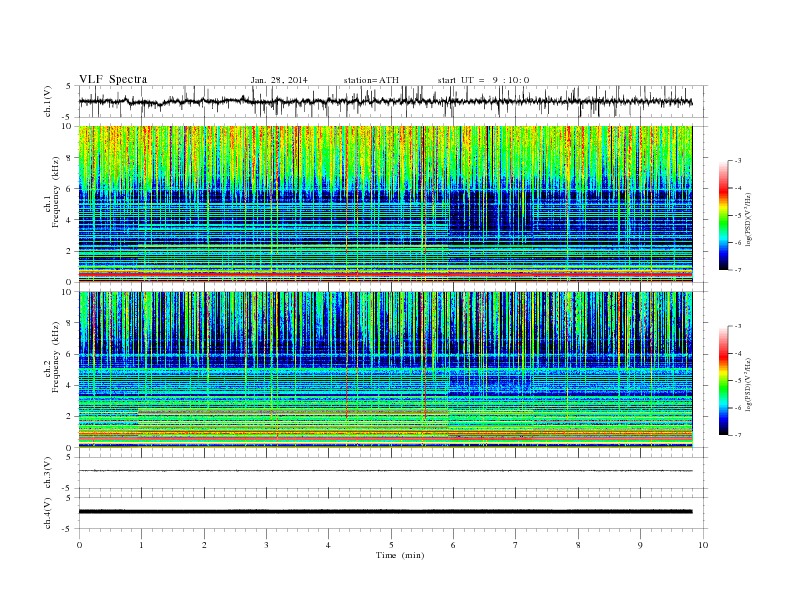Click the time axis tick label "10" at bottom
The width and height of the screenshot is (792, 612).
click(703, 545)
